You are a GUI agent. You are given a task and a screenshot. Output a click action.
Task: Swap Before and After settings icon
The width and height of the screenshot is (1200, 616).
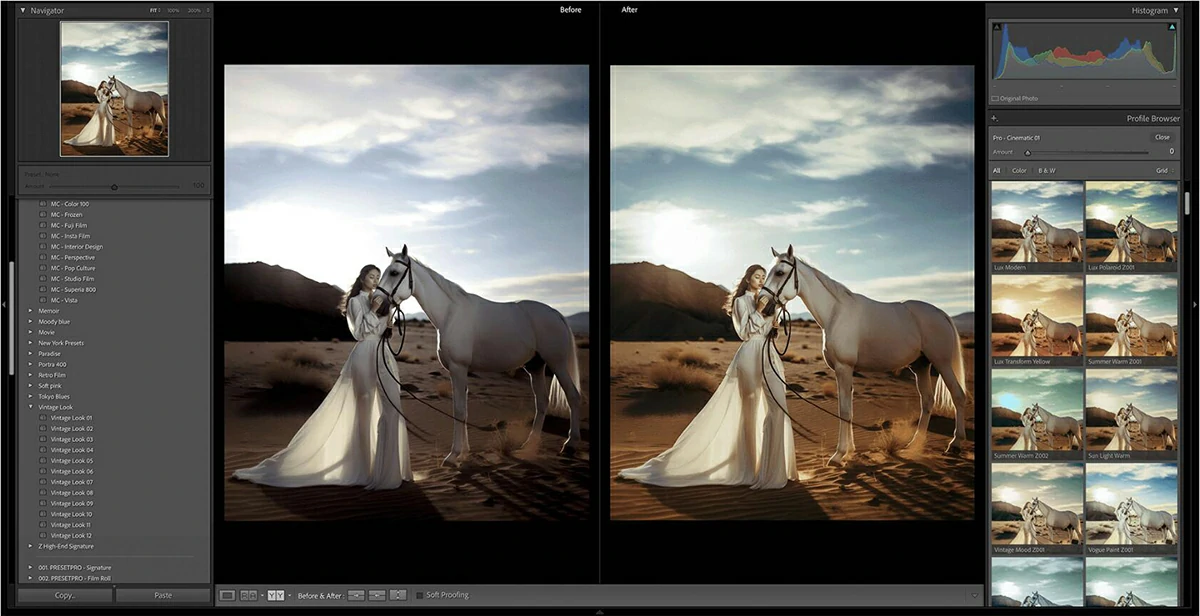pyautogui.click(x=398, y=595)
